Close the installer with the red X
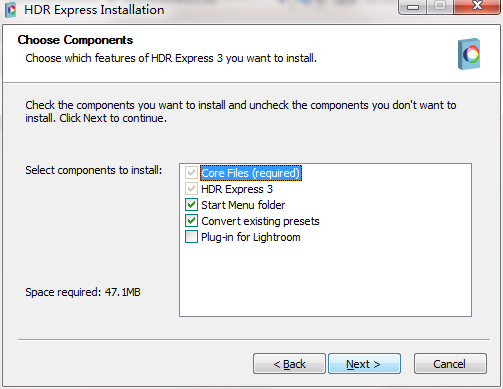Image resolution: width=503 pixels, height=389 pixels. (477, 7)
